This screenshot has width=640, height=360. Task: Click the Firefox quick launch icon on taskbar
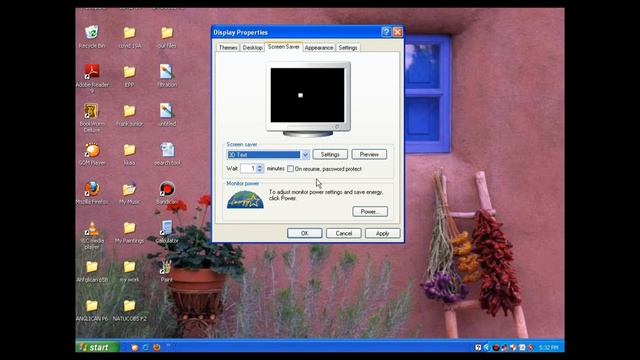click(156, 347)
